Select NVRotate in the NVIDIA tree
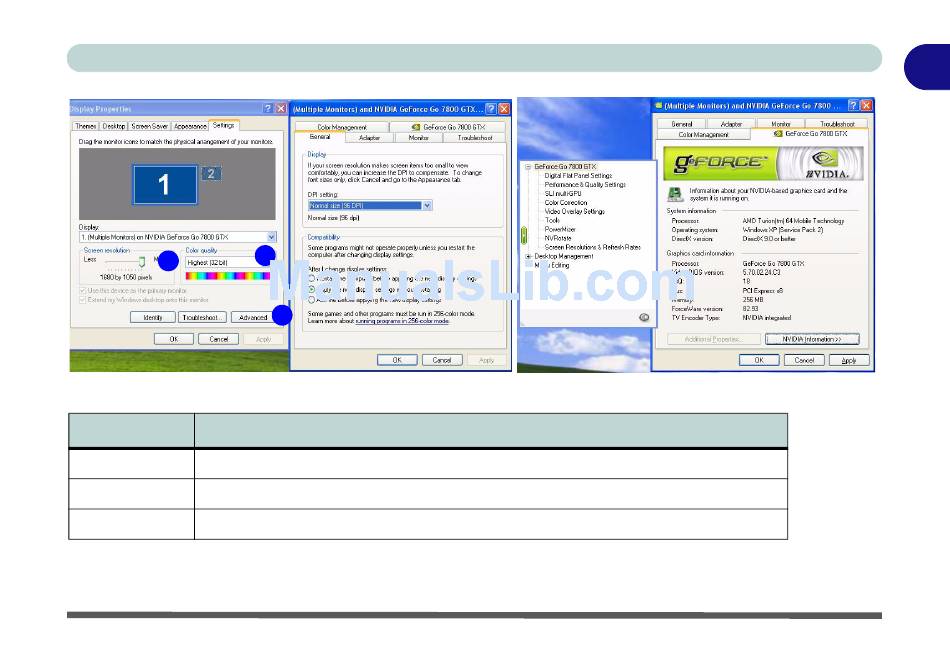 point(558,238)
